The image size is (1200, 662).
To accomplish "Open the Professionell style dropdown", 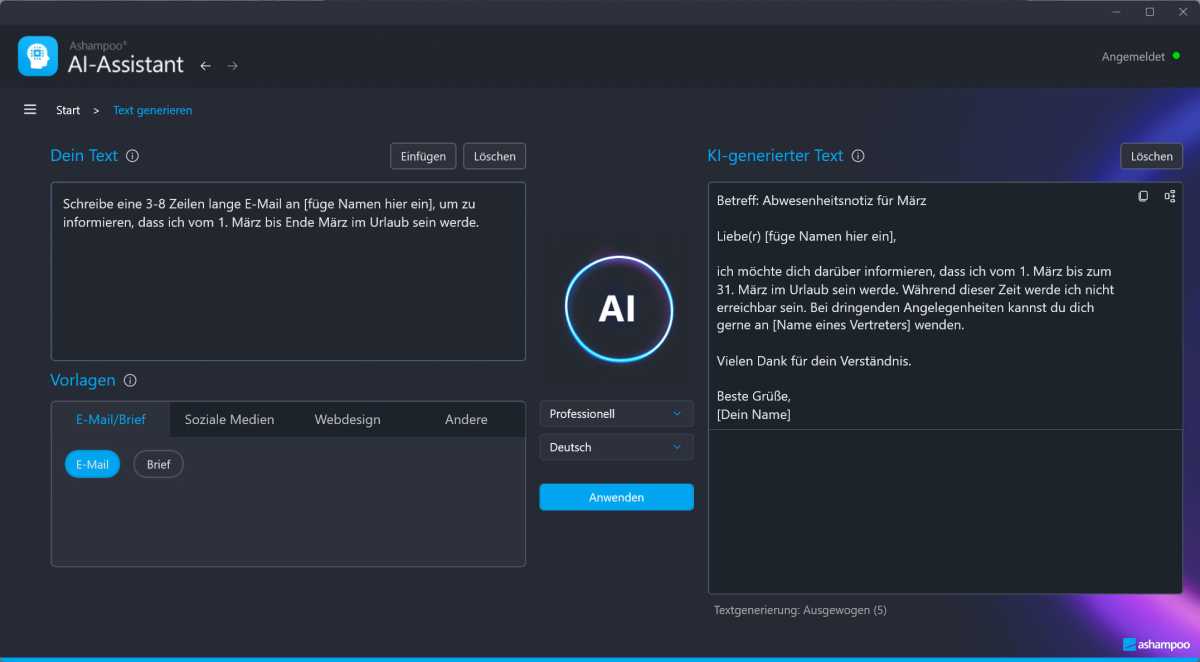I will (x=616, y=413).
